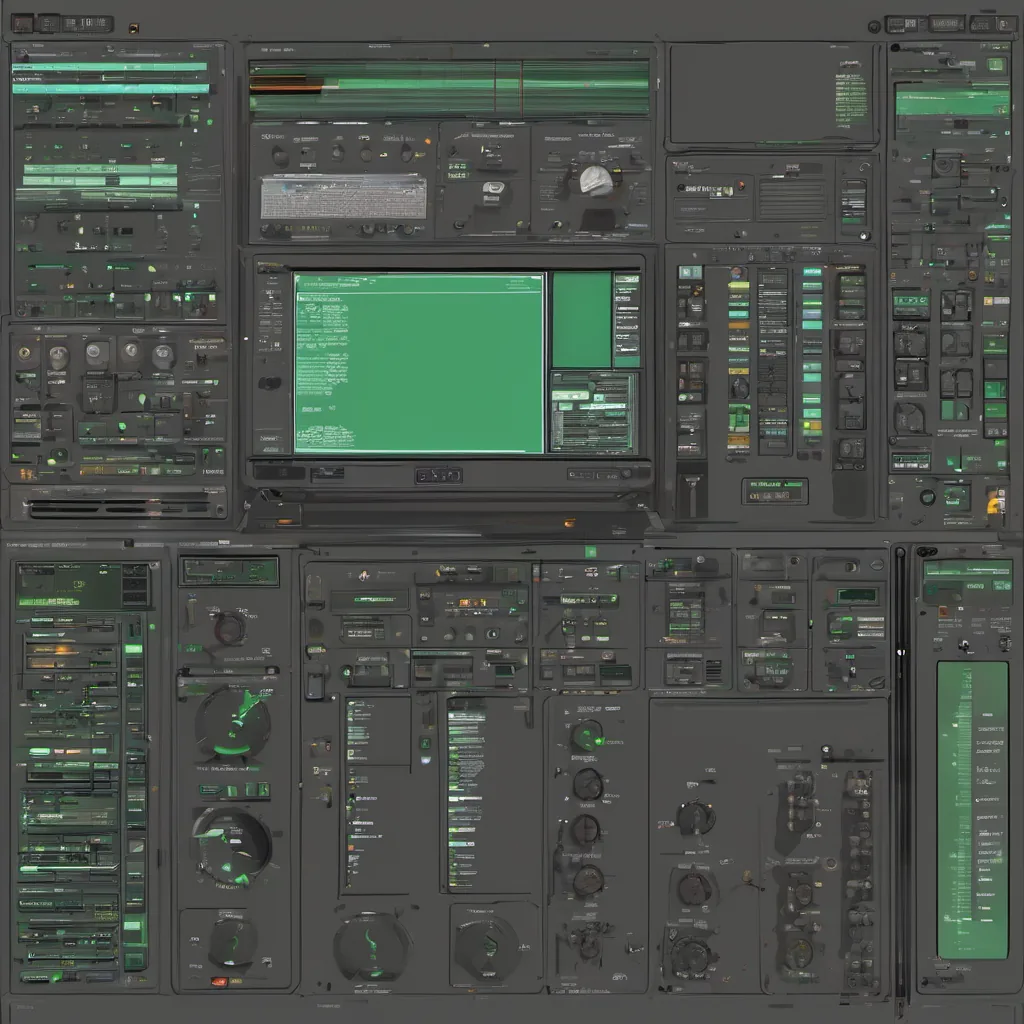Click the dark blank display at top right
This screenshot has width=1024, height=1024.
(770, 93)
